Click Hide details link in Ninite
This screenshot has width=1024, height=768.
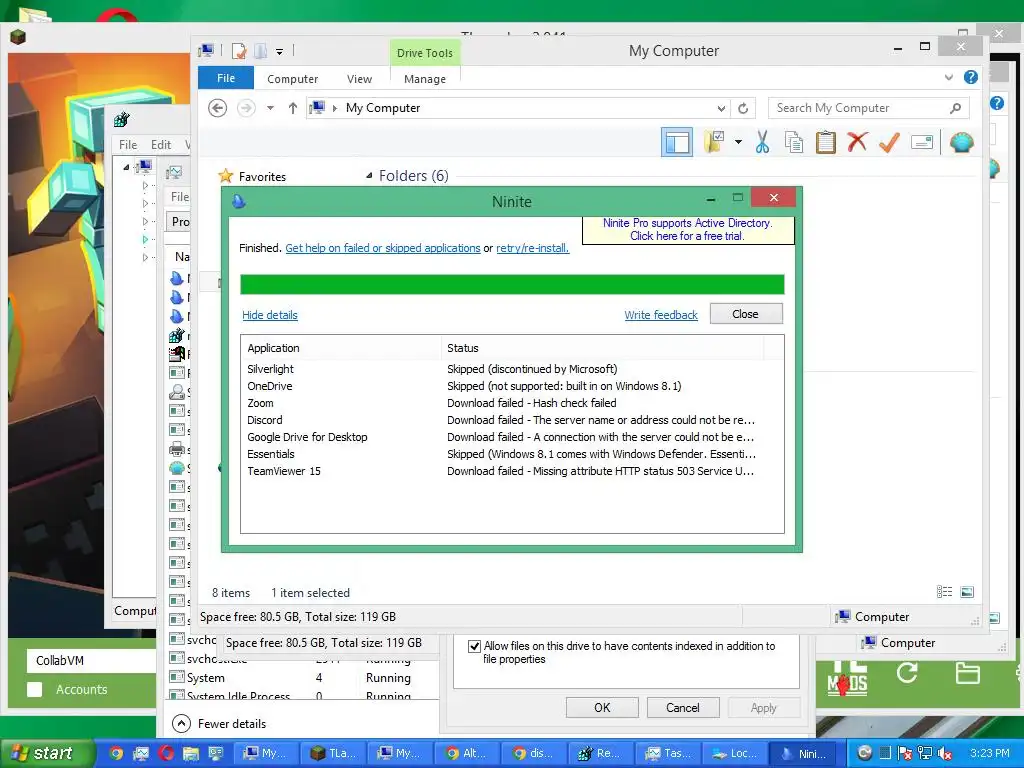(x=270, y=315)
